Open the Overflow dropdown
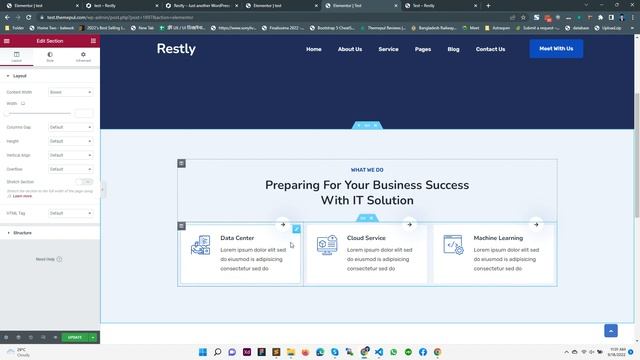The image size is (640, 360). pyautogui.click(x=71, y=169)
